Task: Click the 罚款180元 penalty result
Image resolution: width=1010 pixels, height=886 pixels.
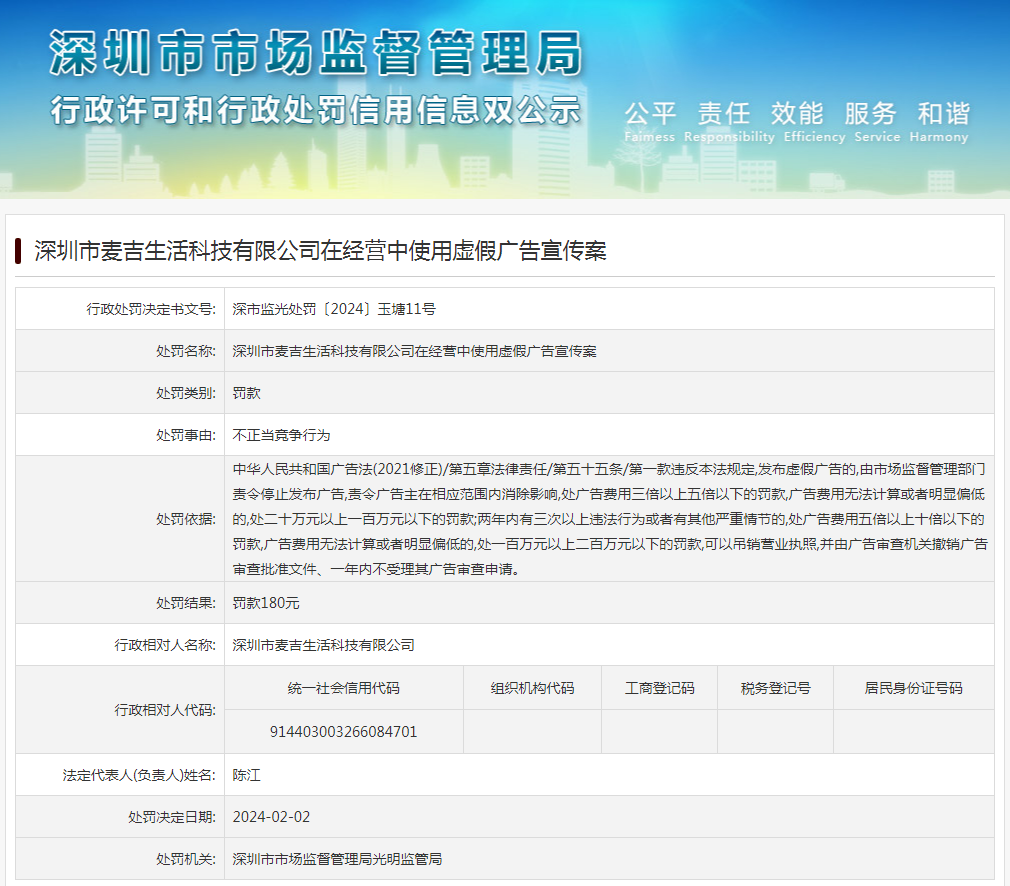Action: 266,603
